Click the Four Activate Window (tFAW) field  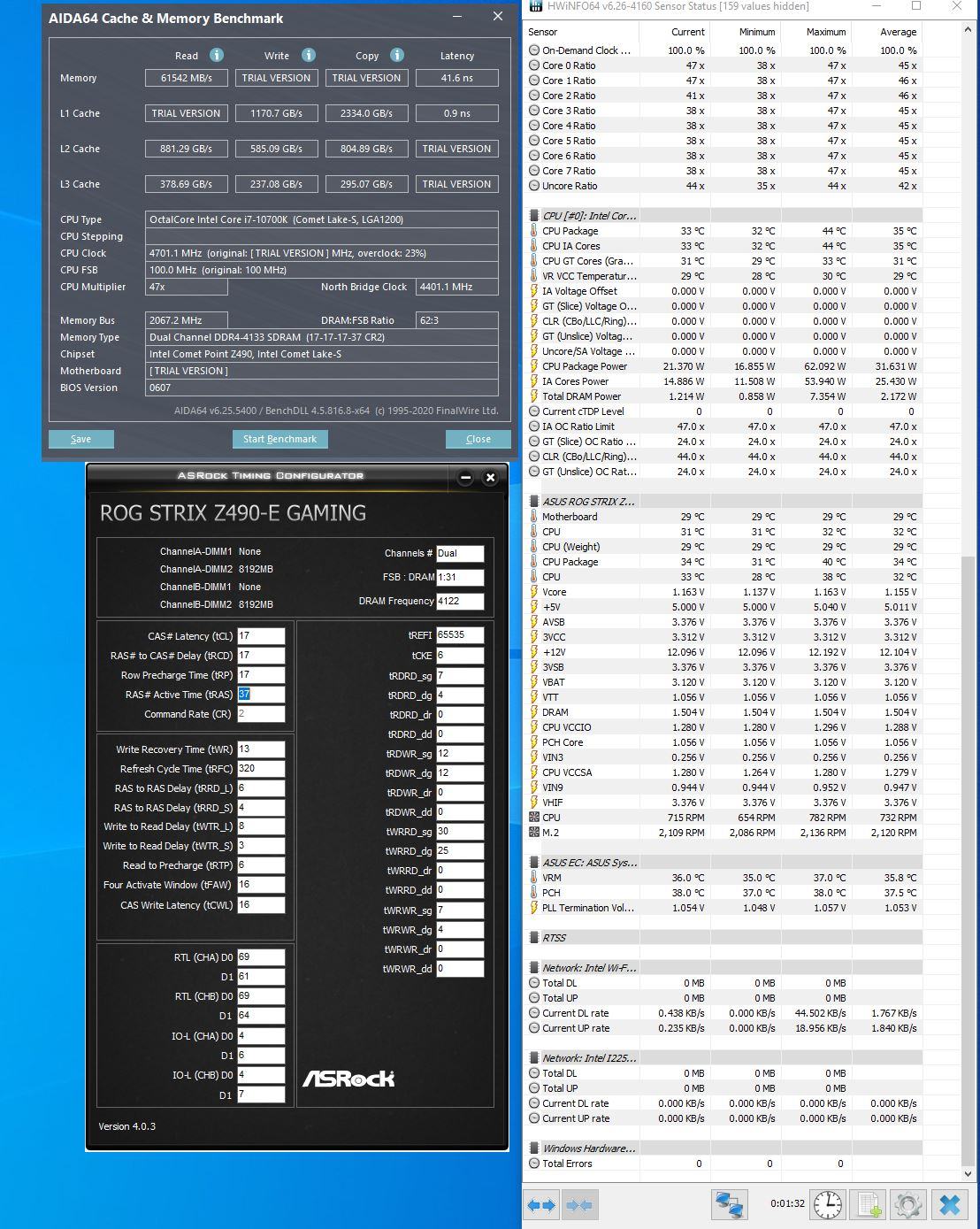(x=261, y=885)
